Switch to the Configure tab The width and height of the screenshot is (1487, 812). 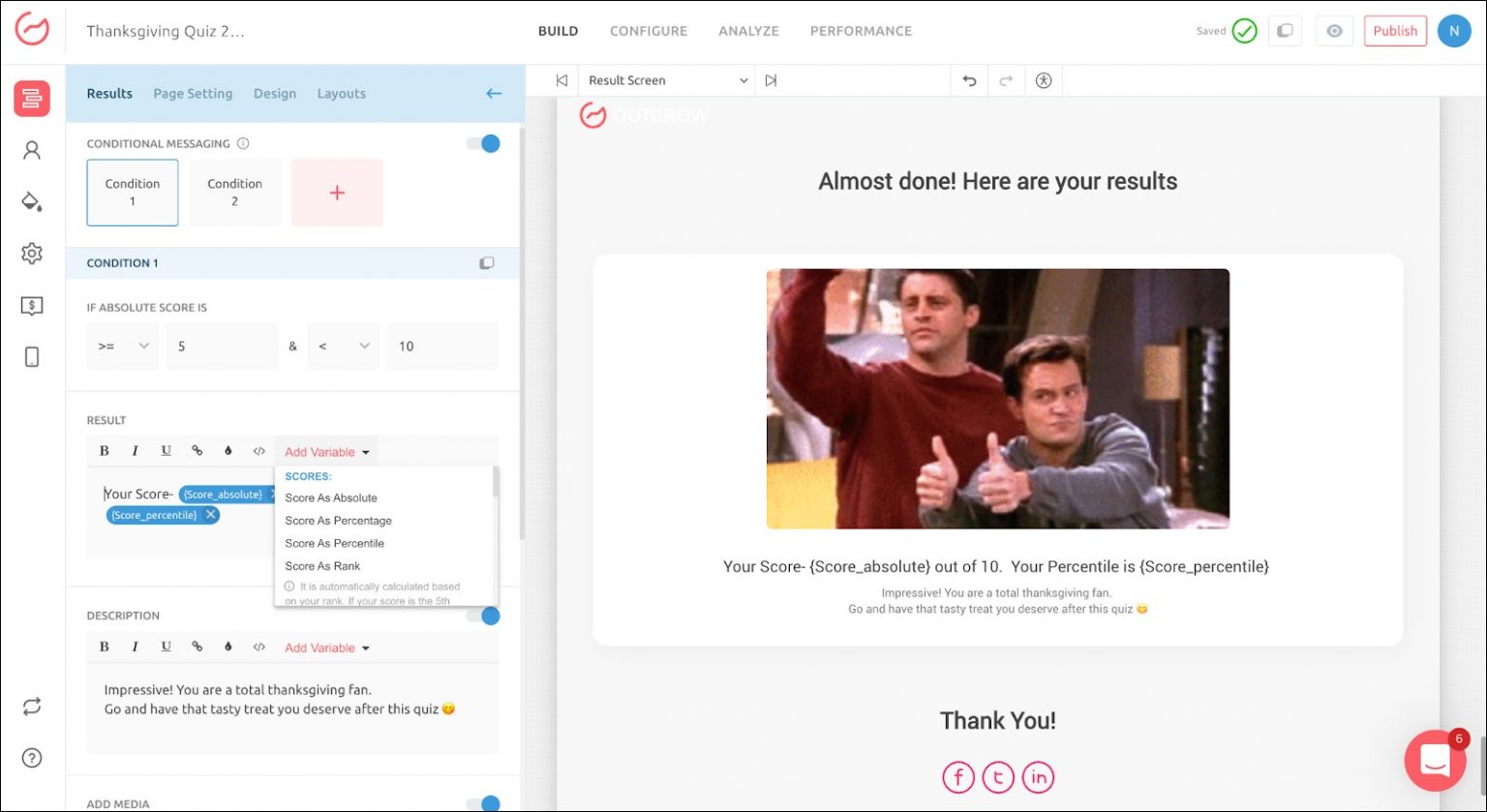(x=648, y=31)
